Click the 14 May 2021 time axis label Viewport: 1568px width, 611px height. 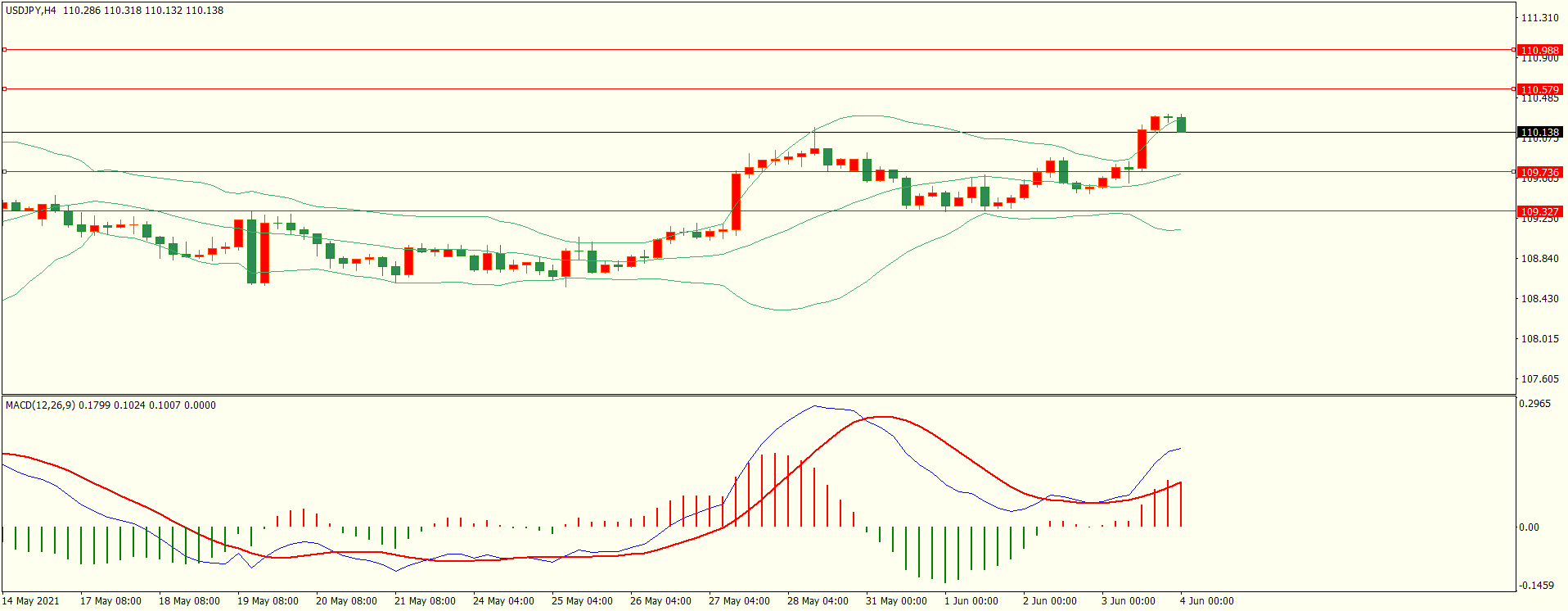[x=31, y=601]
